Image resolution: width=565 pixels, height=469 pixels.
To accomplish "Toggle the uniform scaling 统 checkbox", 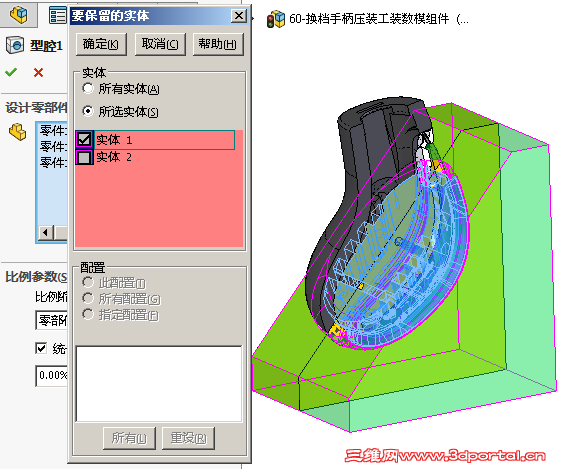I will pos(41,348).
